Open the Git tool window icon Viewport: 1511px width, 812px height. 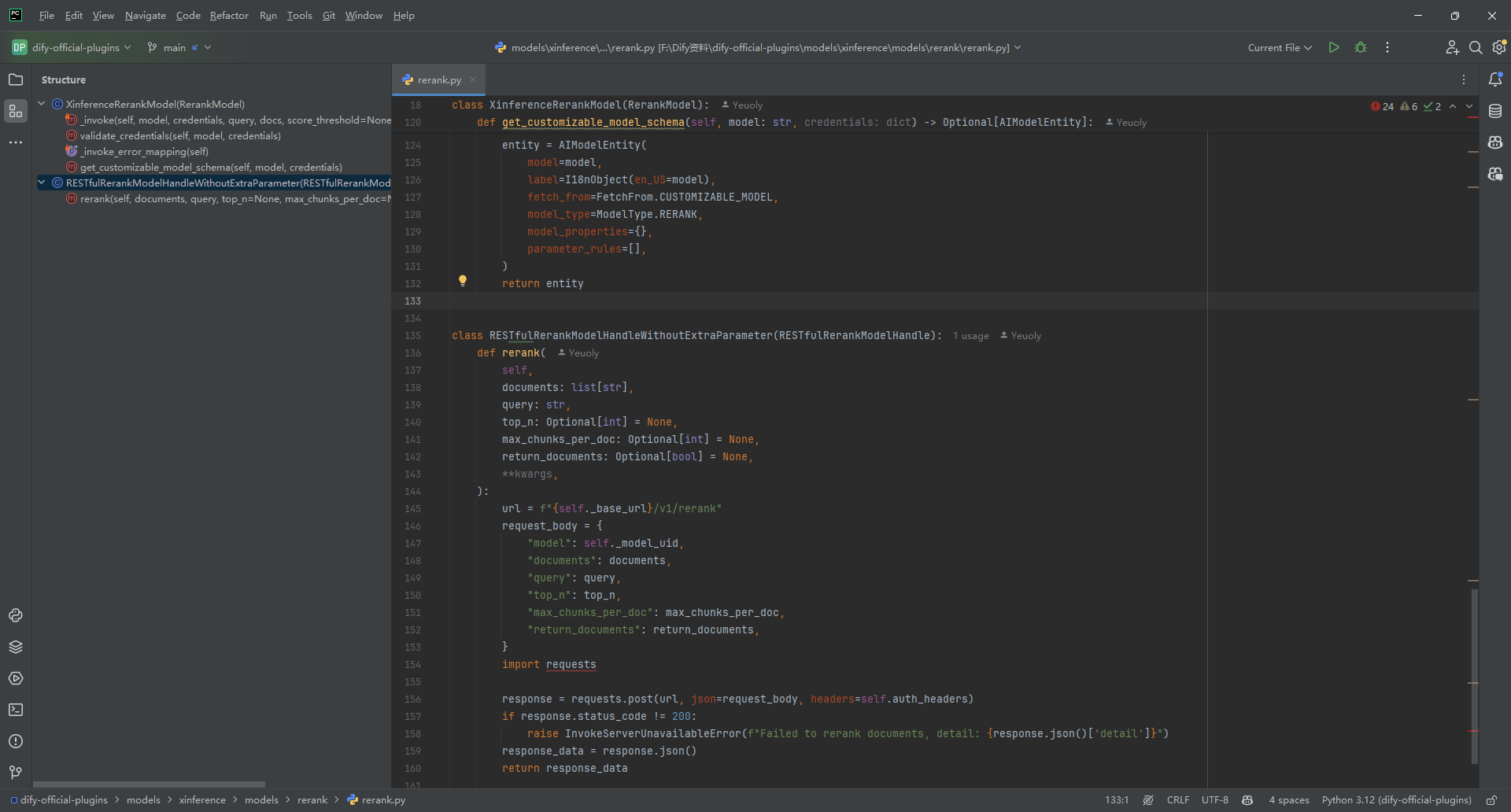tap(16, 773)
